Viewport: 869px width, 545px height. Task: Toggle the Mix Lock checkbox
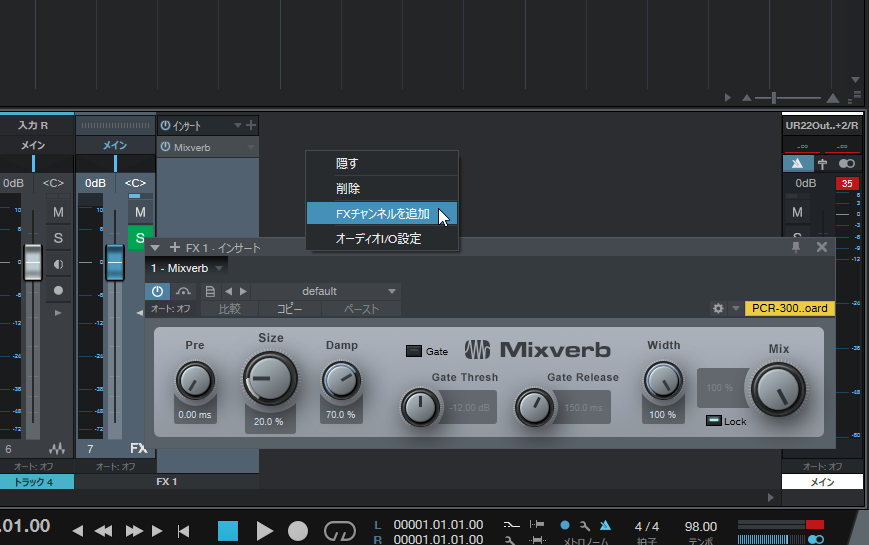[713, 421]
